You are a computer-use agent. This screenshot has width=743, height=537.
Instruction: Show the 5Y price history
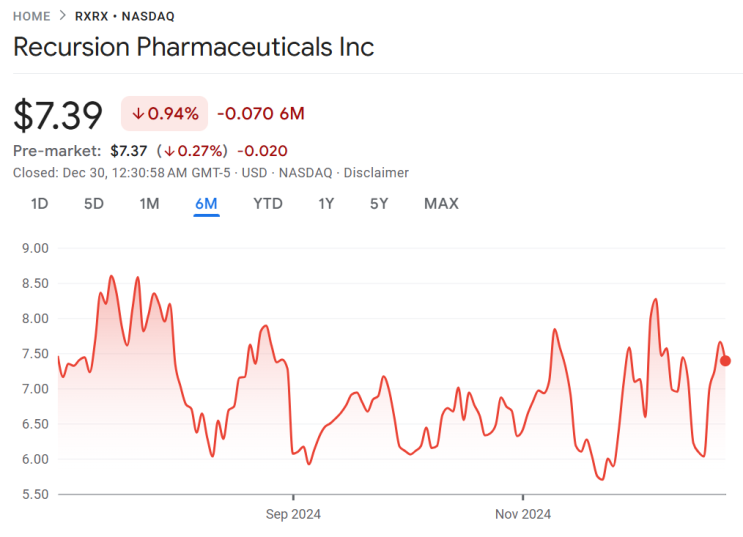pos(379,204)
